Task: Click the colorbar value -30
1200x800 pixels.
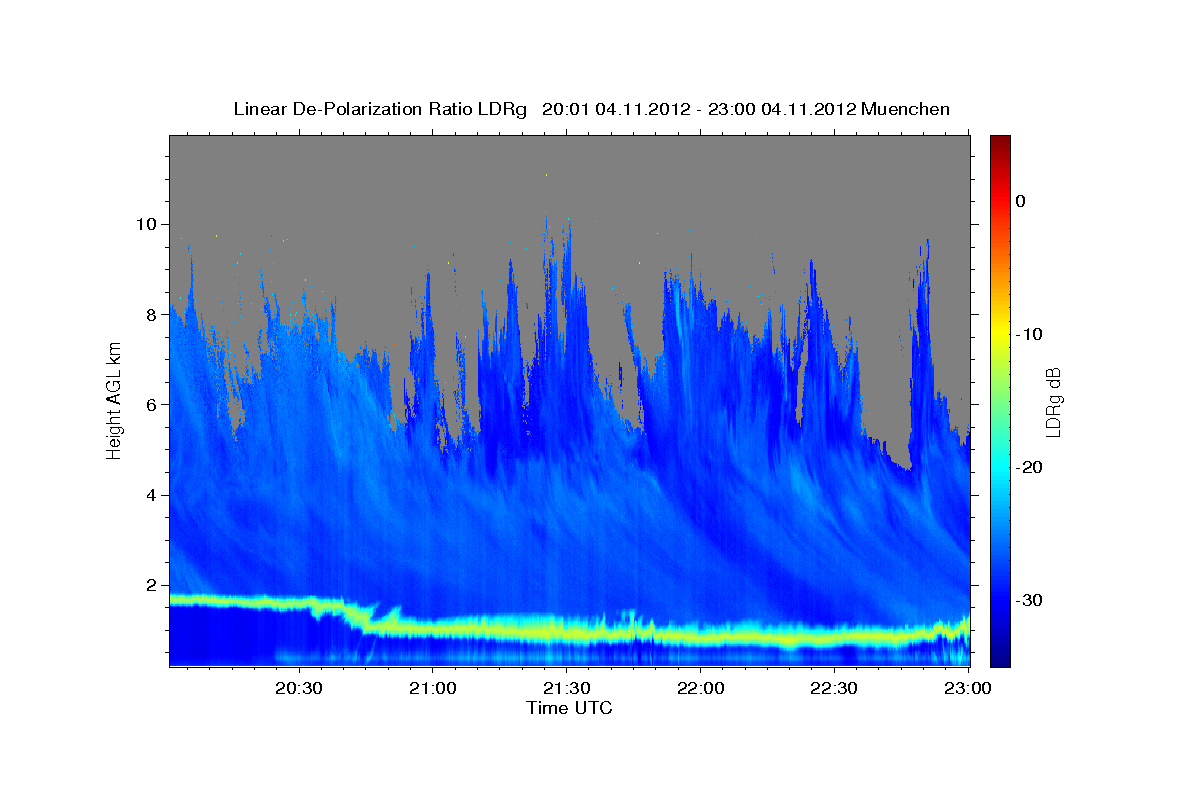Action: [1030, 600]
